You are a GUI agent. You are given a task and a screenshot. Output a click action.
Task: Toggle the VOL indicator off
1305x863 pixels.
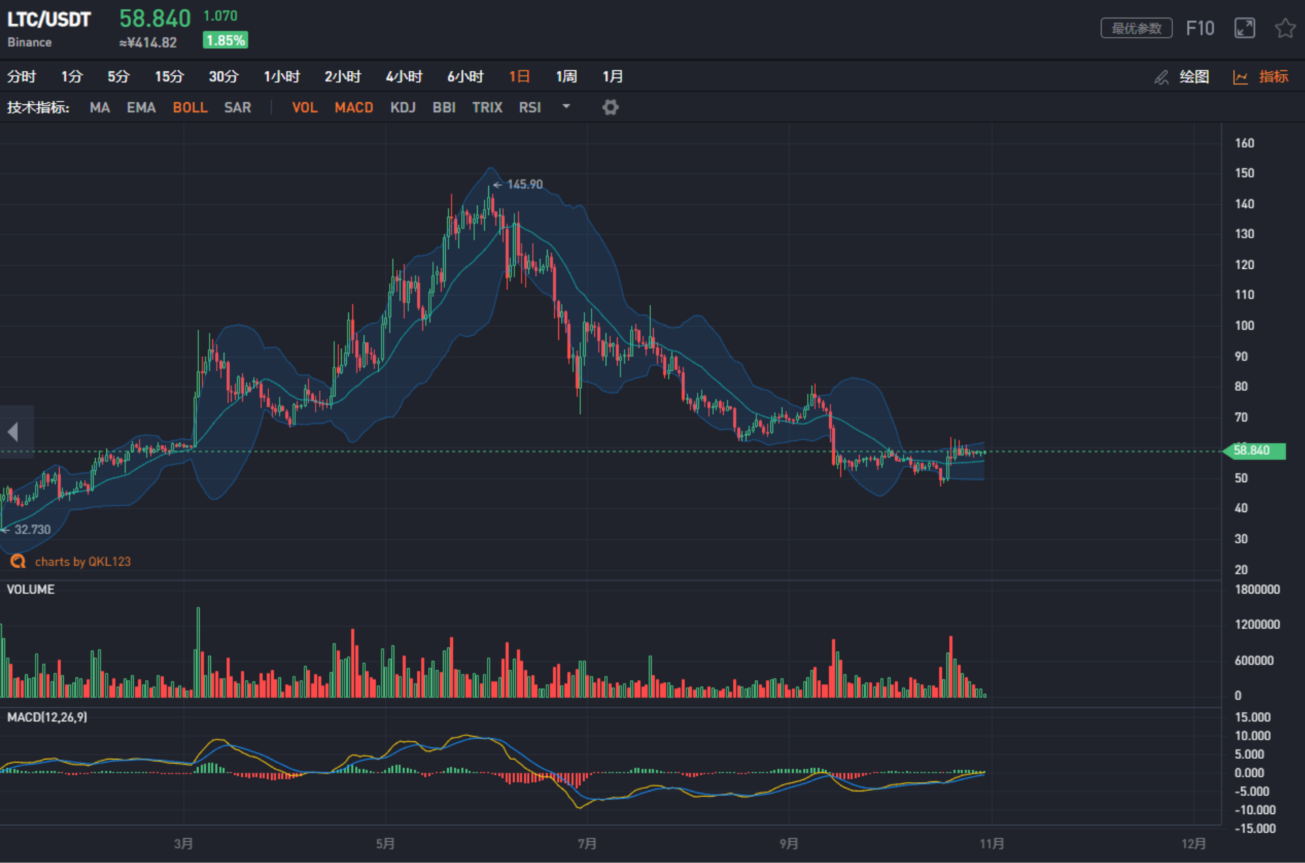(x=304, y=107)
